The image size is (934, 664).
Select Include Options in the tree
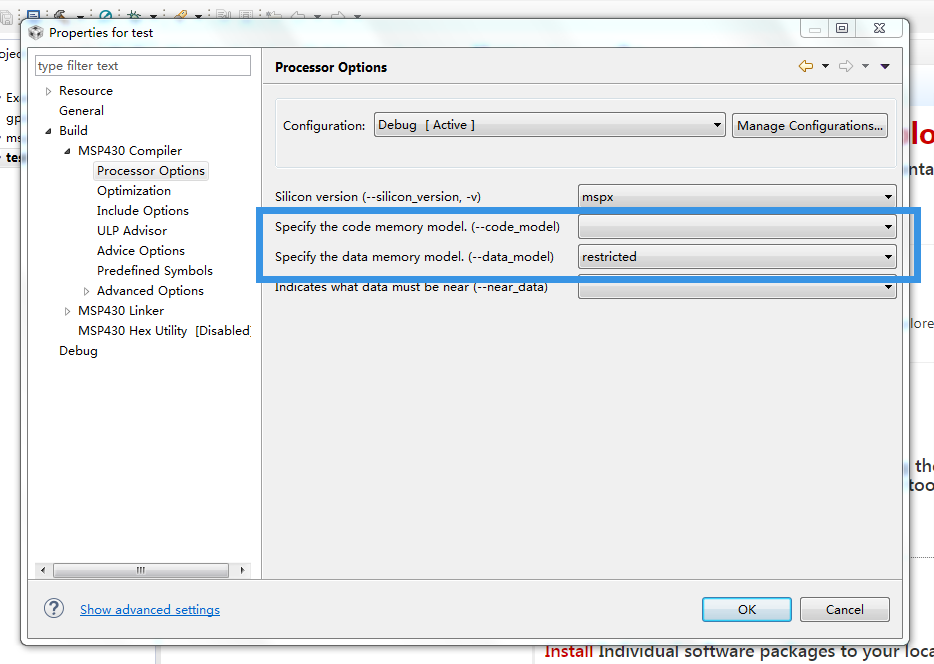143,211
